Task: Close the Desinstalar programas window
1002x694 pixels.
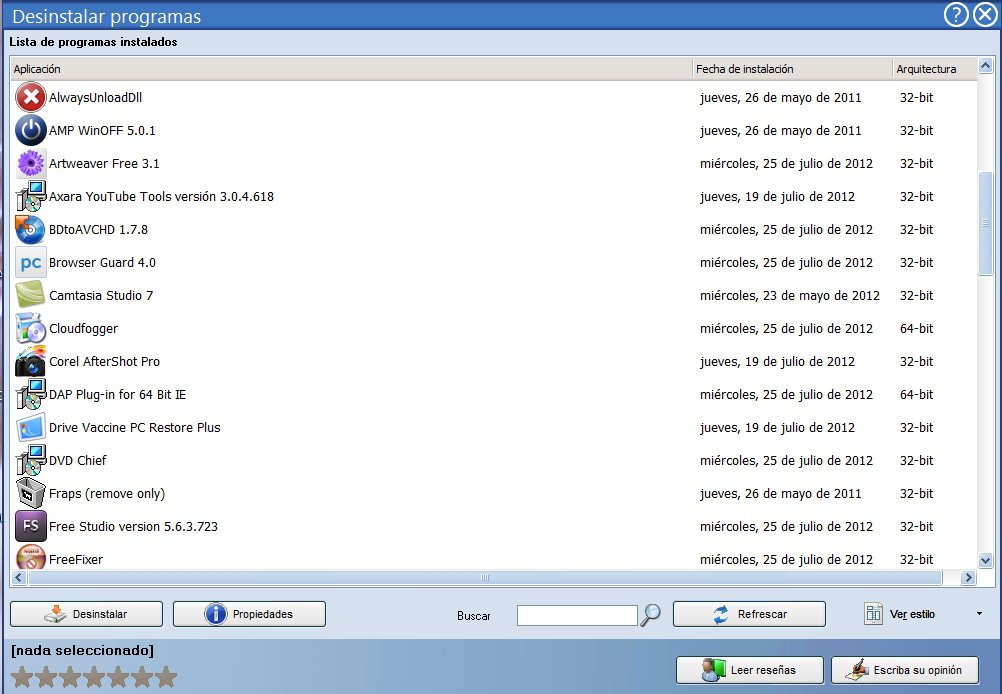Action: click(985, 15)
